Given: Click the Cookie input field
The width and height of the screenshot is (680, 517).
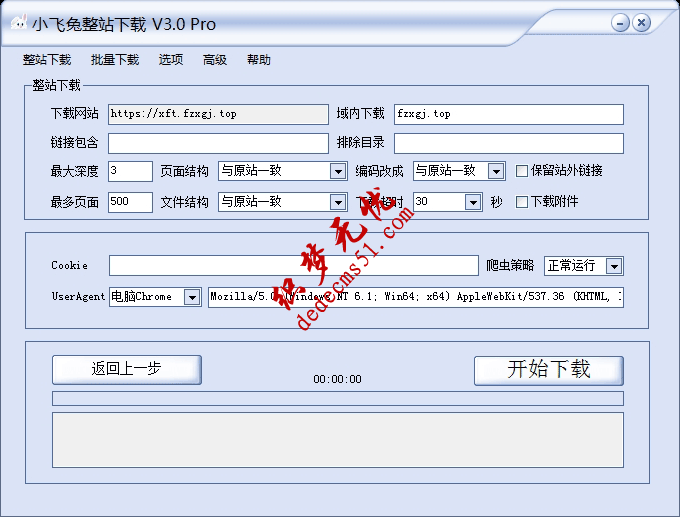Looking at the screenshot, I should (x=294, y=266).
